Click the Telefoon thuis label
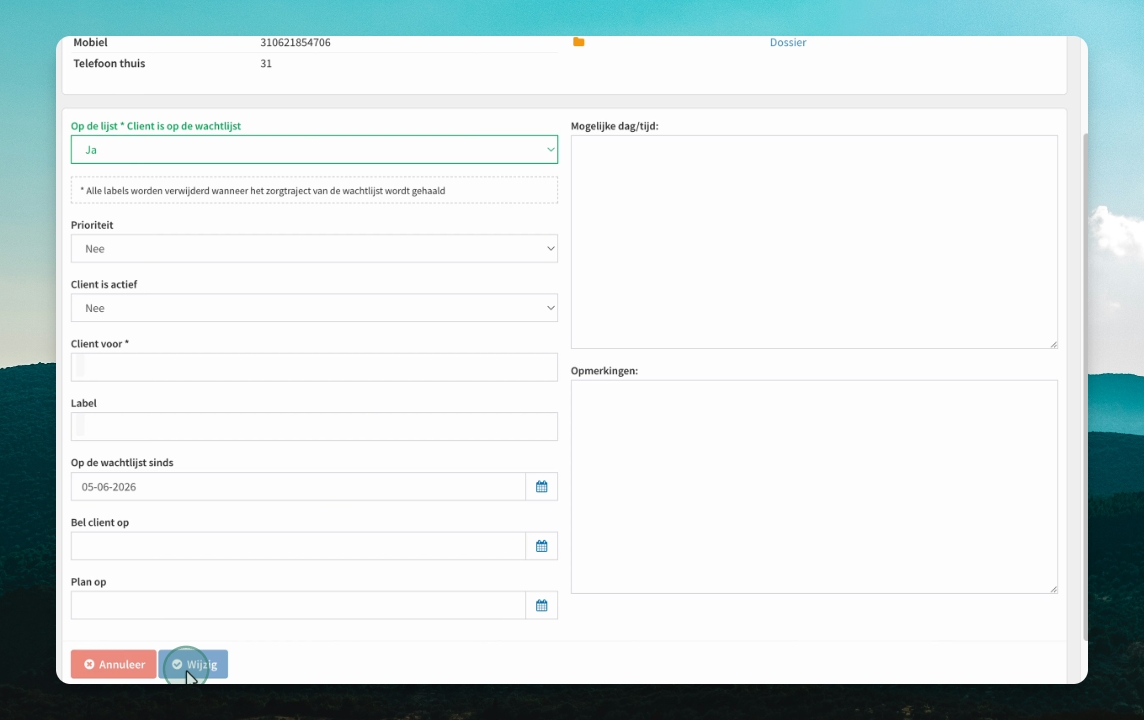Image resolution: width=1144 pixels, height=720 pixels. pyautogui.click(x=109, y=63)
